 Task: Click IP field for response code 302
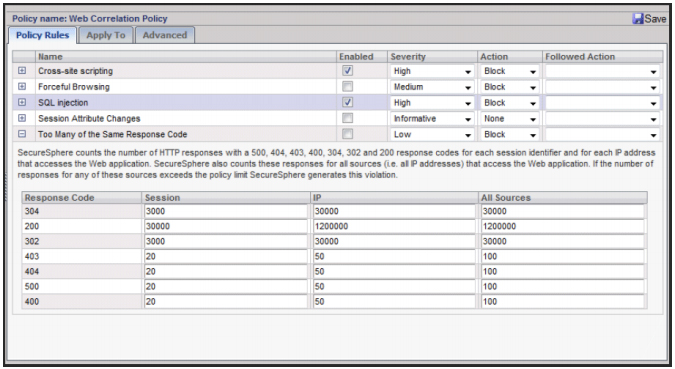coord(394,242)
